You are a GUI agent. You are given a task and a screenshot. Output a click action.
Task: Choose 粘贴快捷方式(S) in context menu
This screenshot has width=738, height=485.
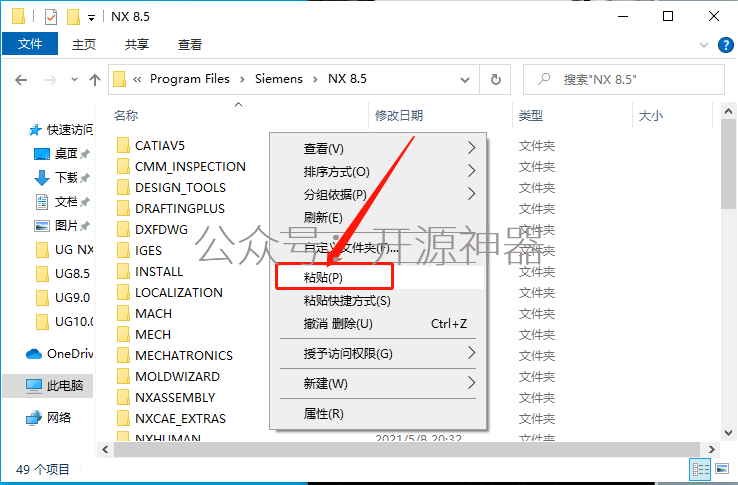coord(379,300)
